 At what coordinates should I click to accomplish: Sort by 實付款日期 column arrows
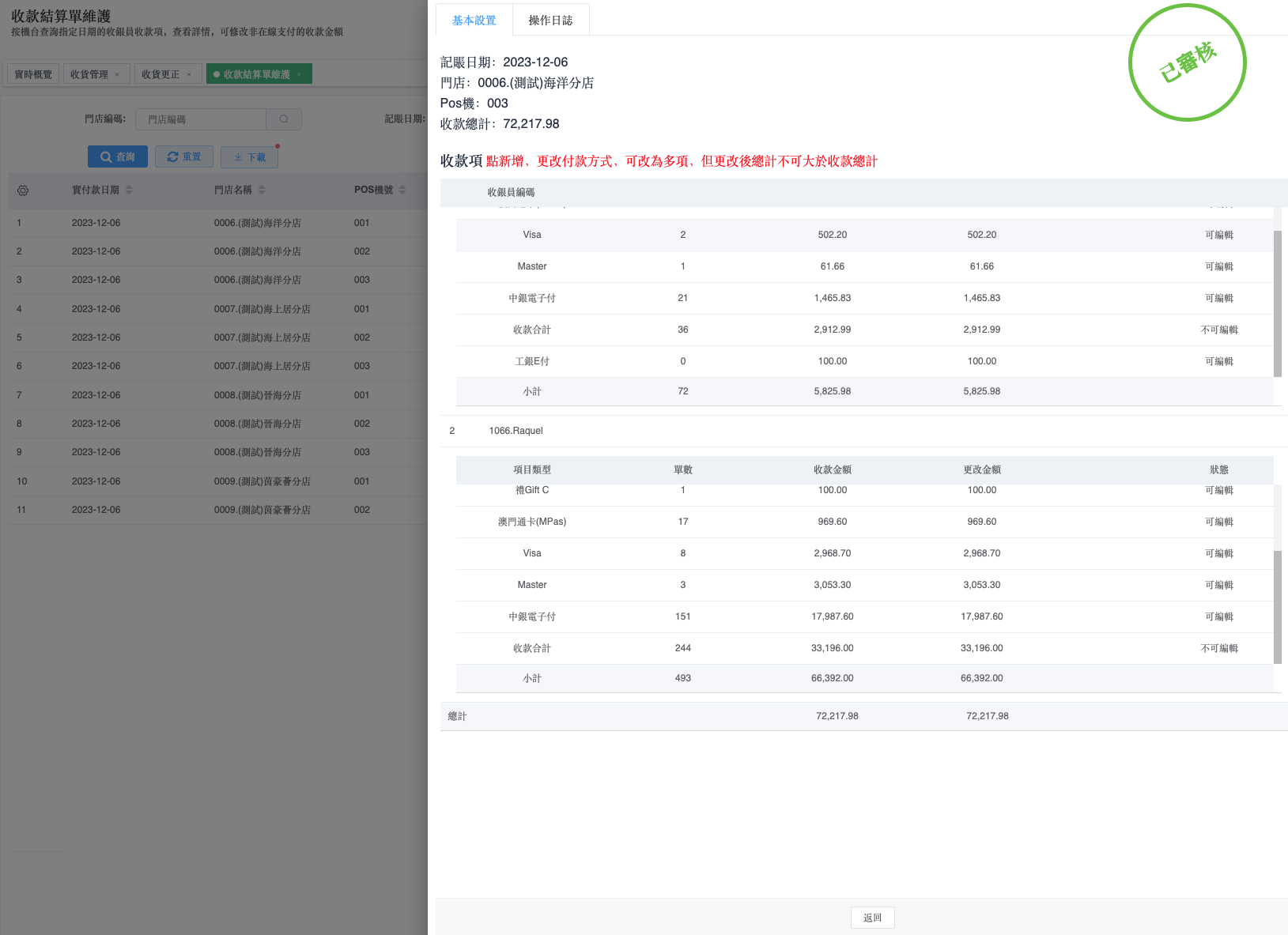[x=129, y=190]
